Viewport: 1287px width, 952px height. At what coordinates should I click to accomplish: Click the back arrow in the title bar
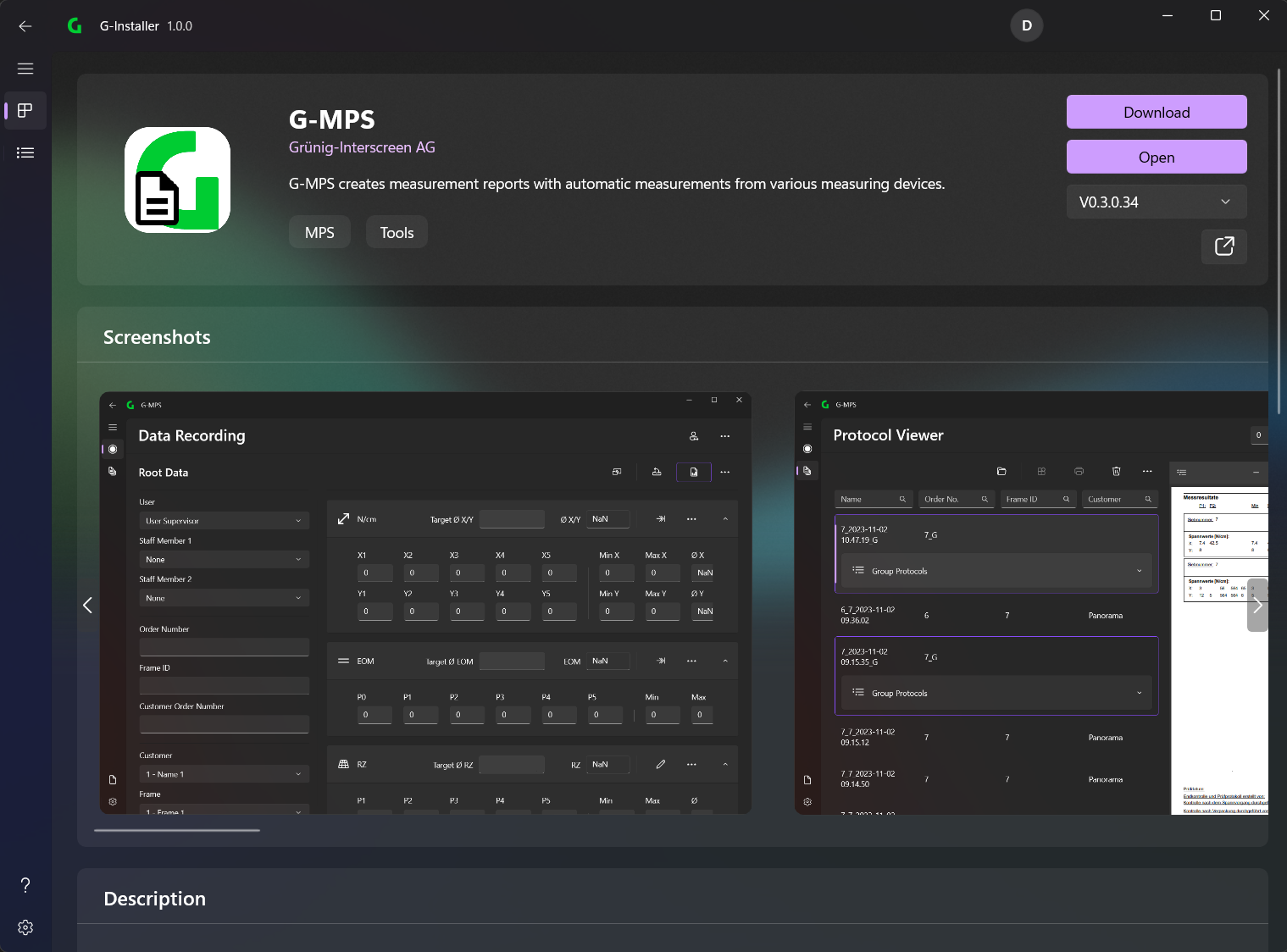[x=25, y=26]
